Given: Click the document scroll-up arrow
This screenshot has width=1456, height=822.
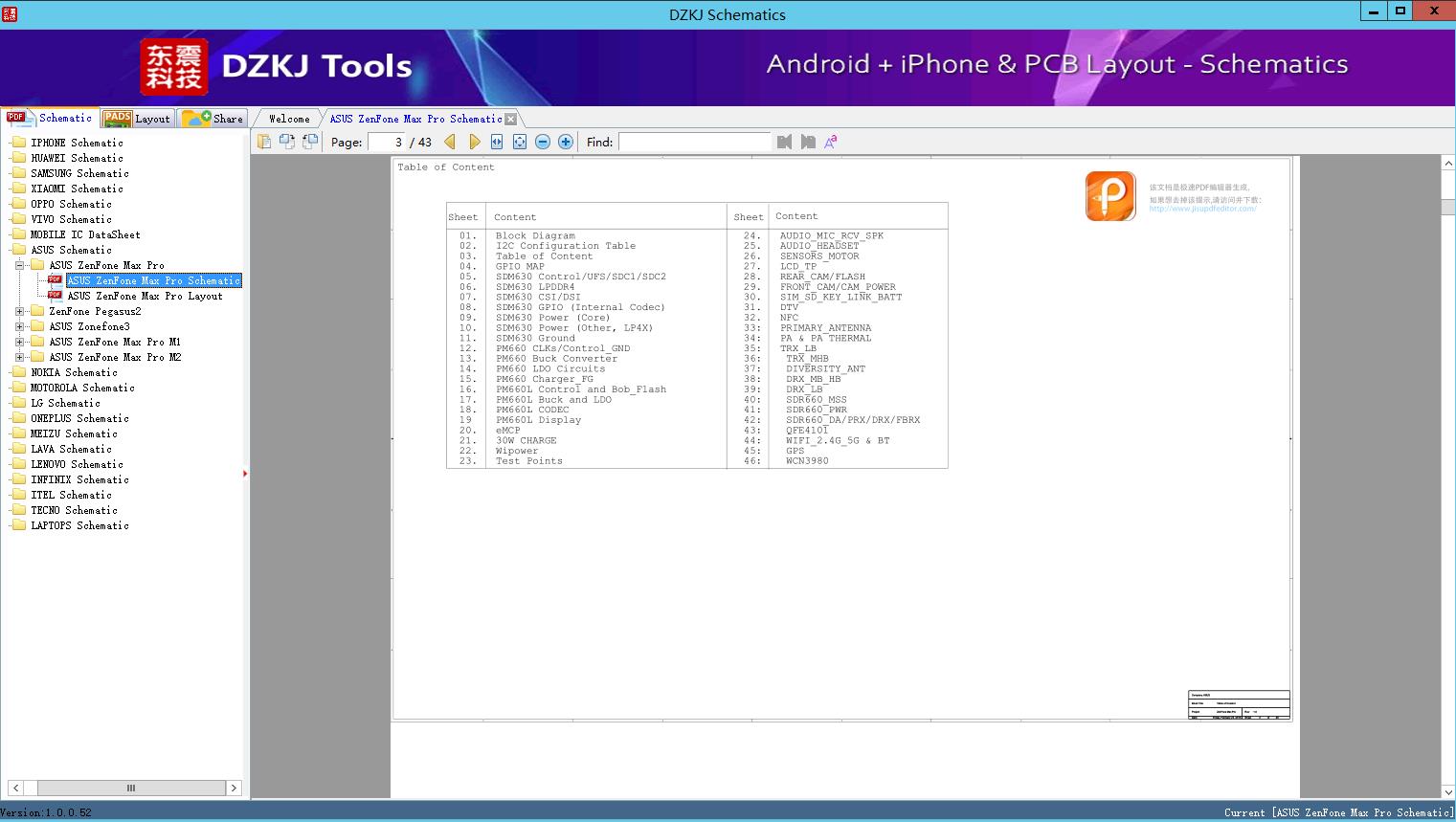Looking at the screenshot, I should pos(1448,165).
